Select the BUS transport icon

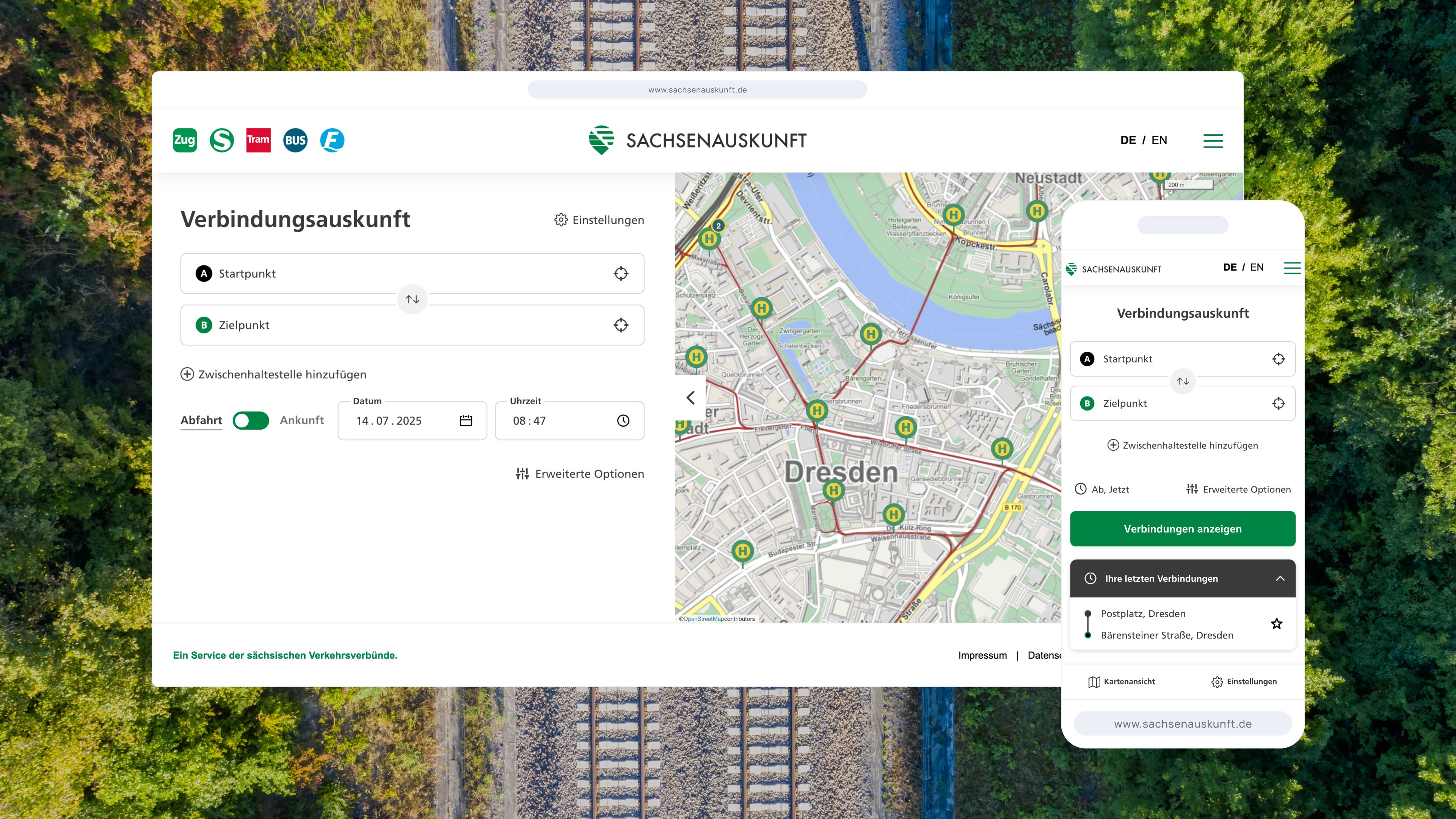295,140
